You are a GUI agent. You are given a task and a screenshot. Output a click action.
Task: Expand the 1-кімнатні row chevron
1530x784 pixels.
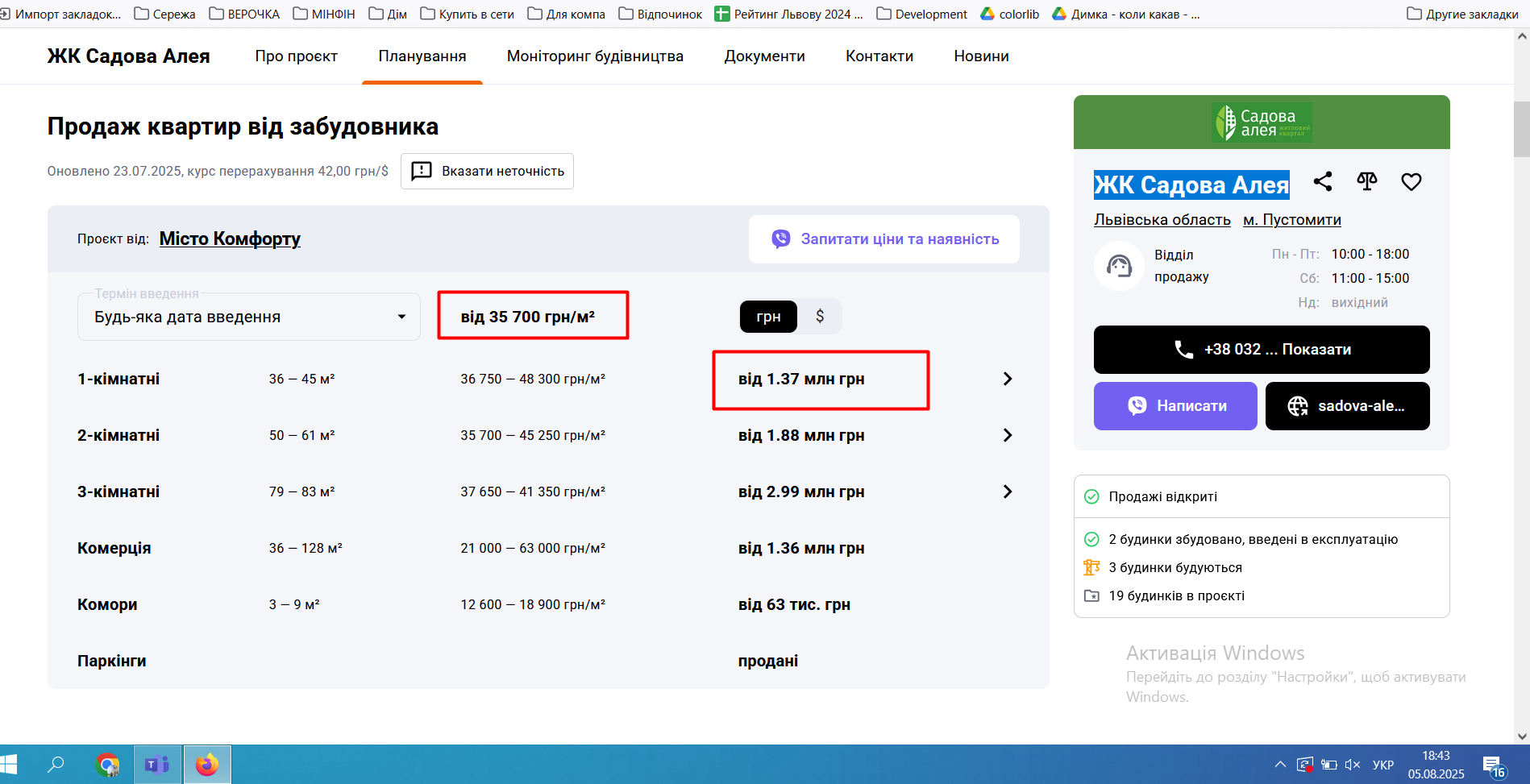pos(1007,379)
